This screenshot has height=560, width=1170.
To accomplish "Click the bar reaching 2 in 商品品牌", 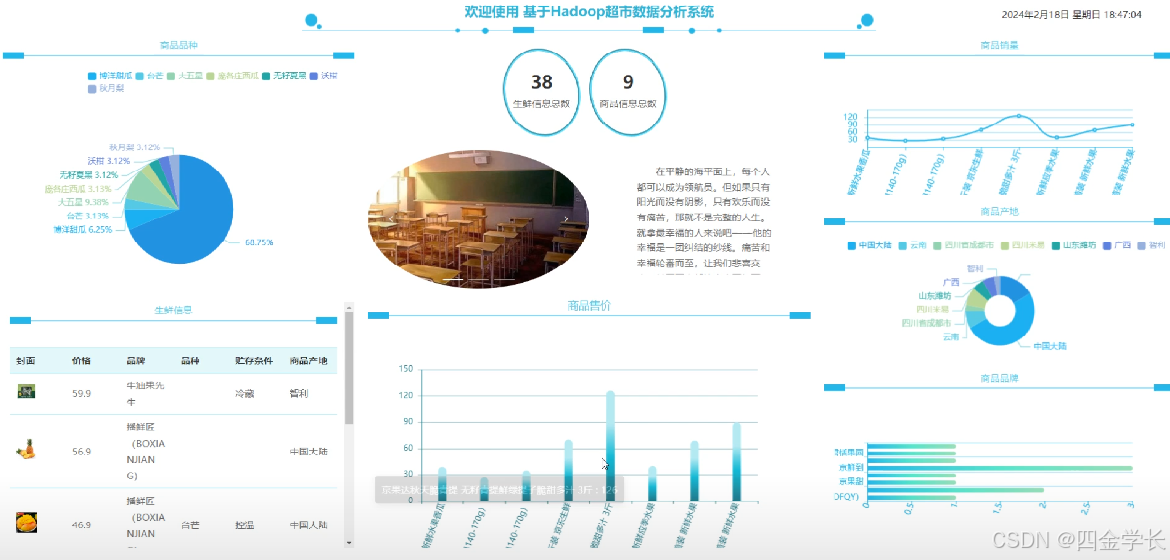I will click(x=955, y=491).
